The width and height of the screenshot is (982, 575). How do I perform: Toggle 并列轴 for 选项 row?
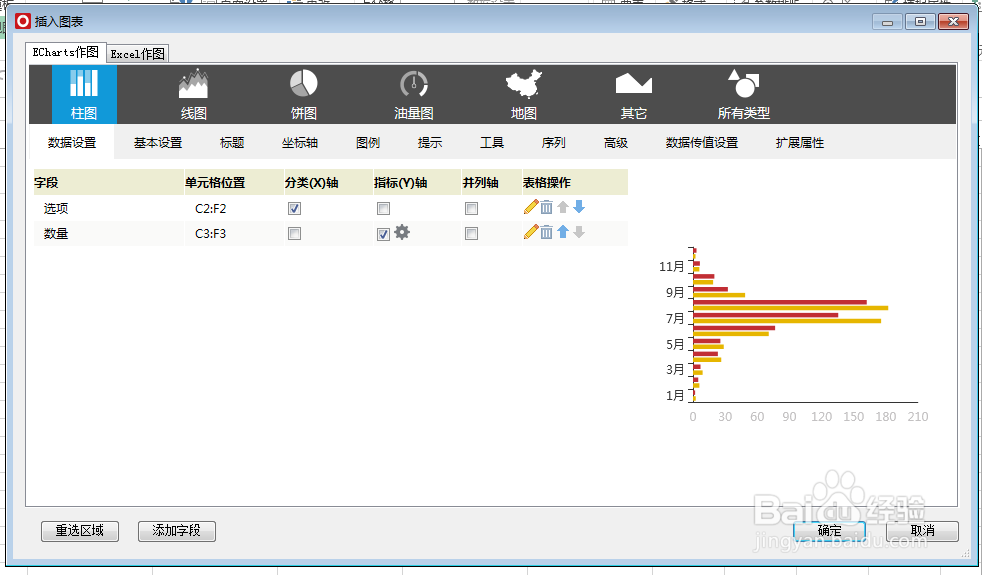[472, 209]
